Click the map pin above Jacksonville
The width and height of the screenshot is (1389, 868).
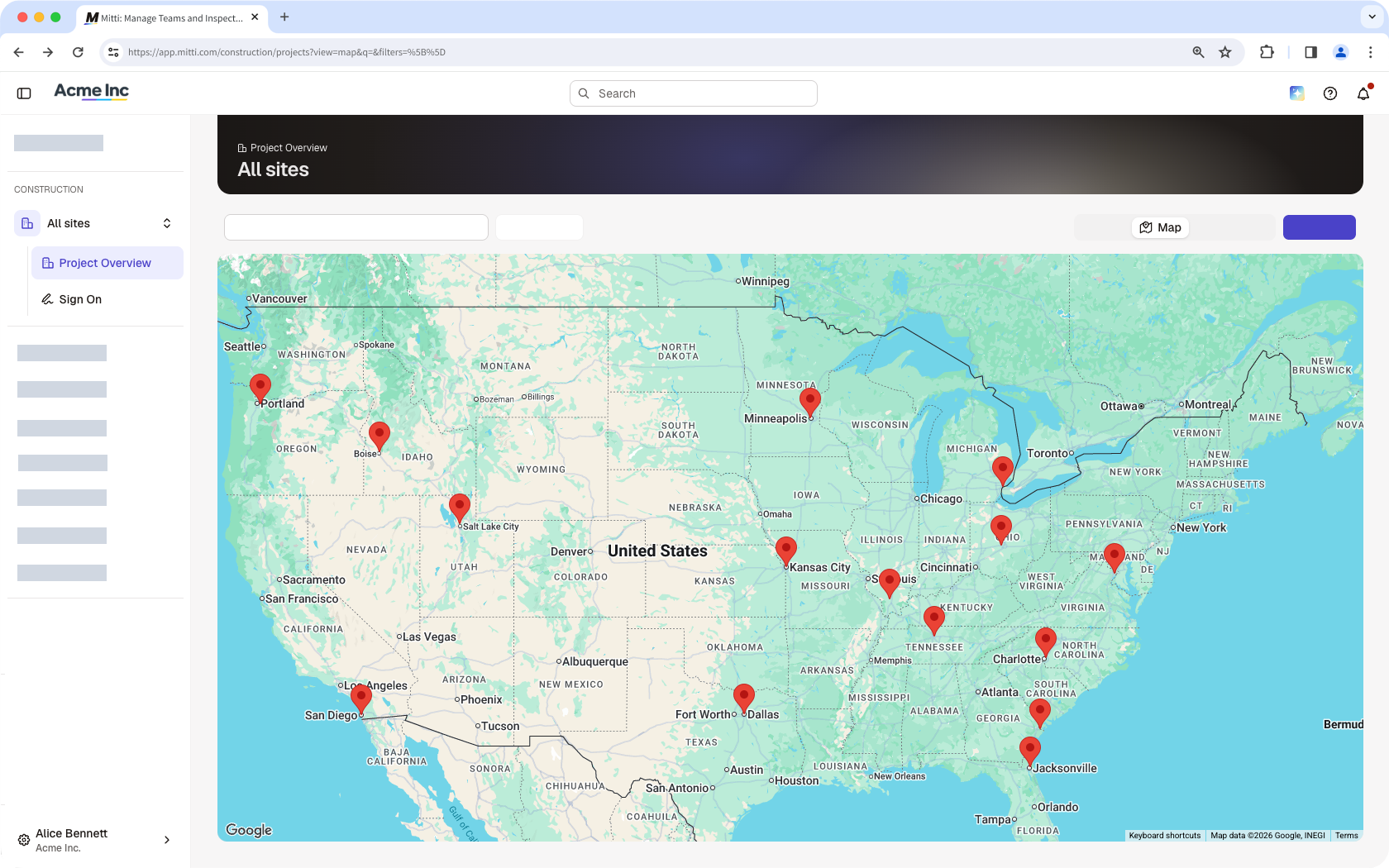coord(1030,751)
